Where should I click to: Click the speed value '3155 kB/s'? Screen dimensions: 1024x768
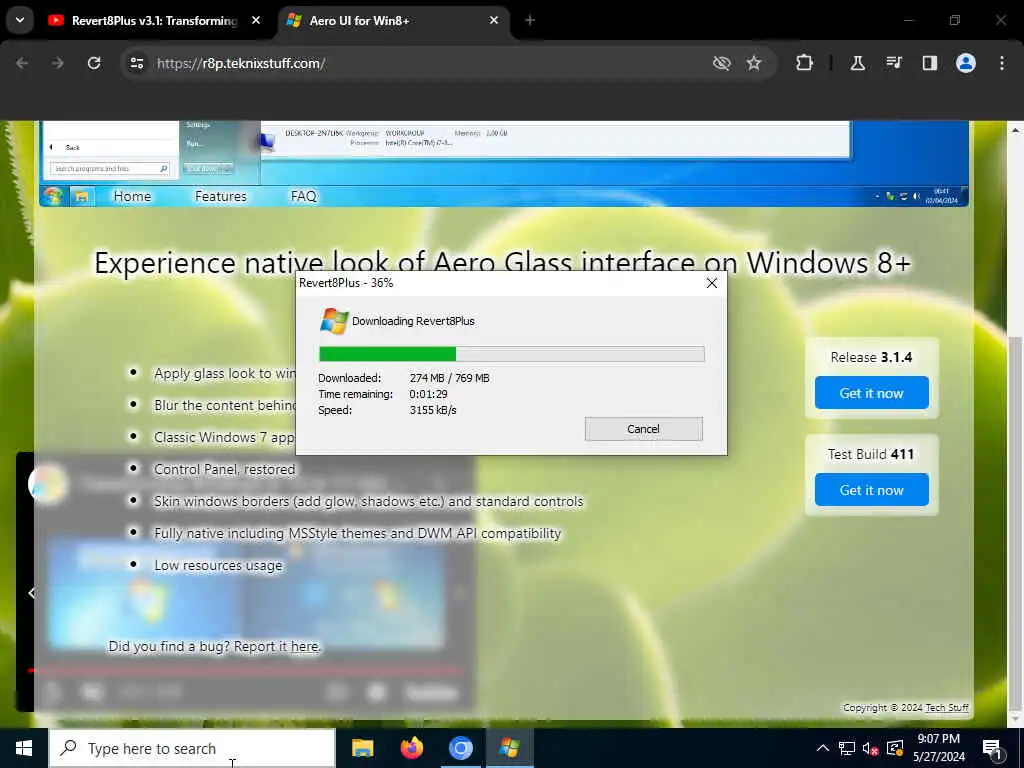[x=433, y=410]
